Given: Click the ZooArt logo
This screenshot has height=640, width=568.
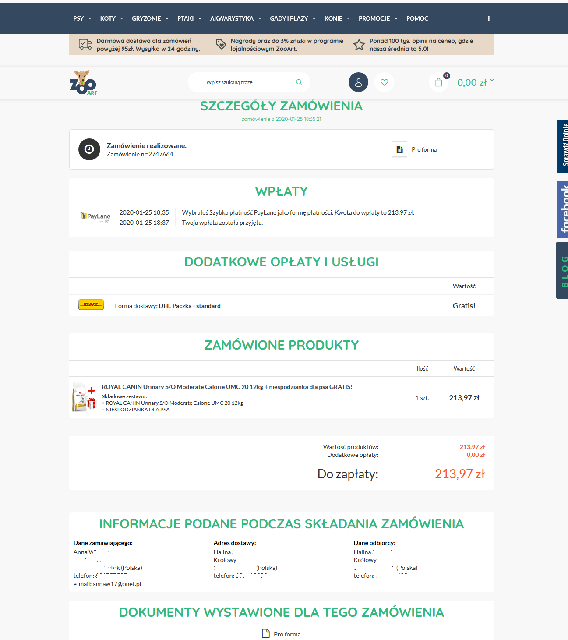Looking at the screenshot, I should [x=84, y=83].
